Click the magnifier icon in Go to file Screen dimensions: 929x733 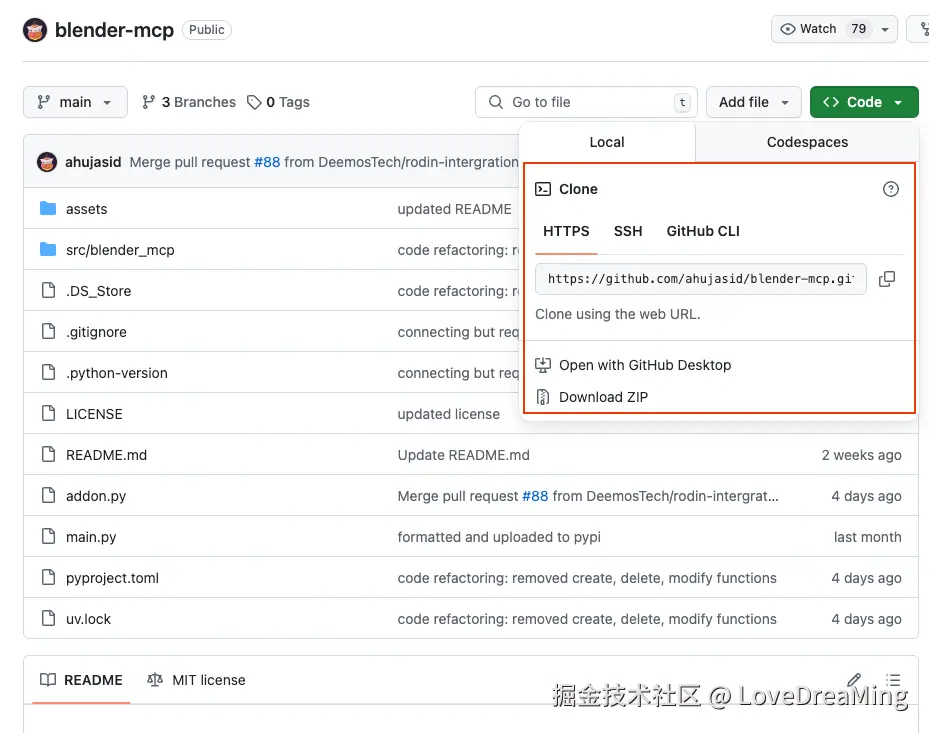click(496, 102)
